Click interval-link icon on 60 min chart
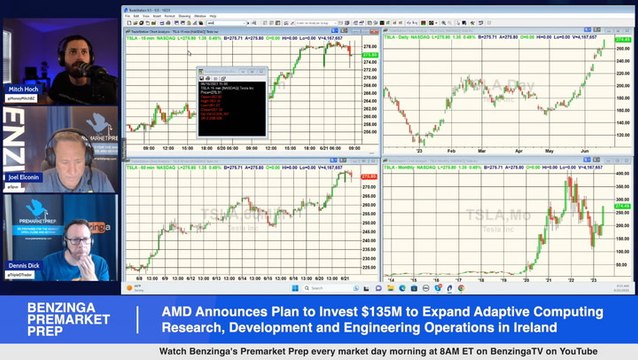Image resolution: width=638 pixels, height=360 pixels. tap(343, 161)
